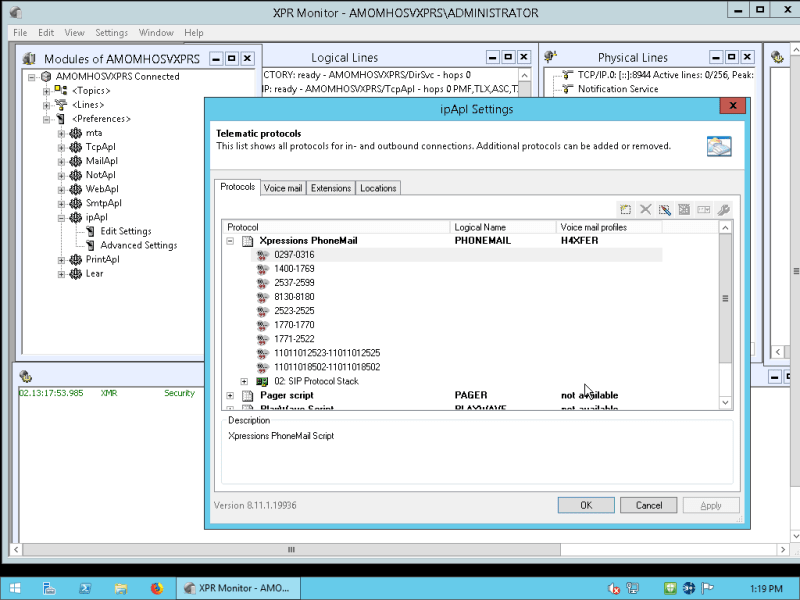The image size is (800, 600).
Task: Expand the TcpApl tree node
Action: [x=61, y=147]
